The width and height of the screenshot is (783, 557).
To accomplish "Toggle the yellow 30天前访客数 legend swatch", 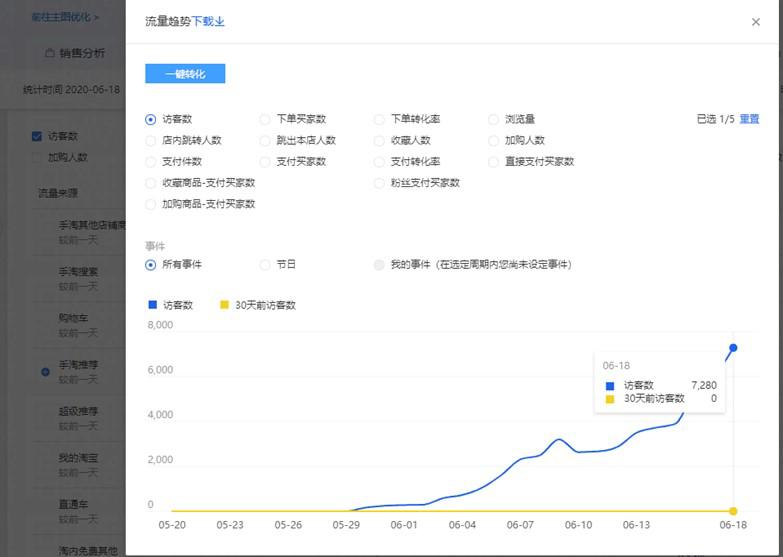I will [225, 305].
